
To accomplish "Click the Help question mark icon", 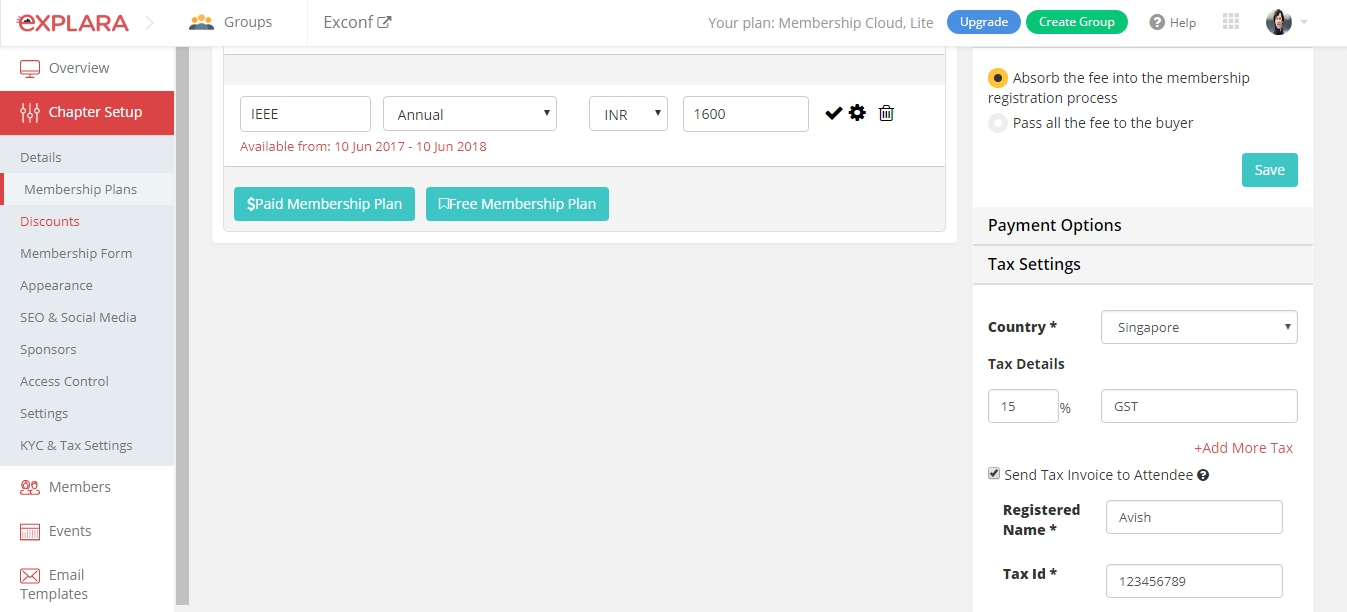I will [x=1157, y=22].
